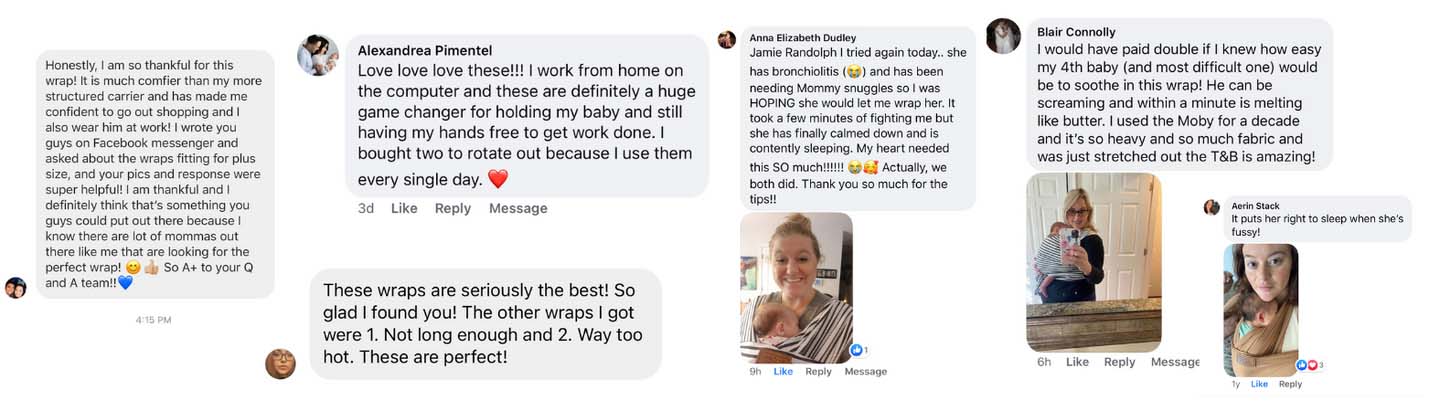Reply to Alexandrea Pimentel's comment
The height and width of the screenshot is (411, 1440).
(453, 208)
